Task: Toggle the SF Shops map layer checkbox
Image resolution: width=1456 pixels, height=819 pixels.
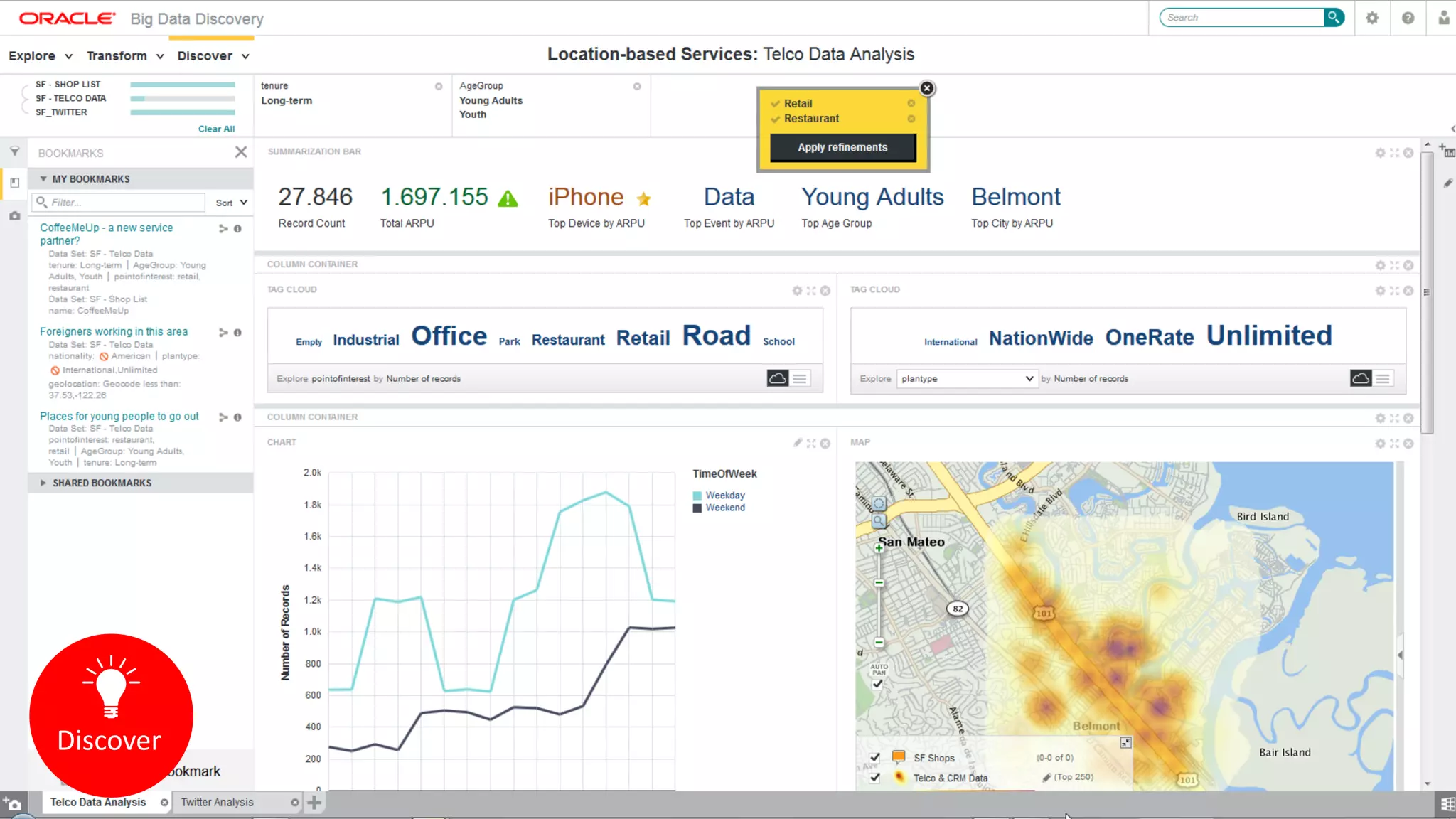Action: 875,758
